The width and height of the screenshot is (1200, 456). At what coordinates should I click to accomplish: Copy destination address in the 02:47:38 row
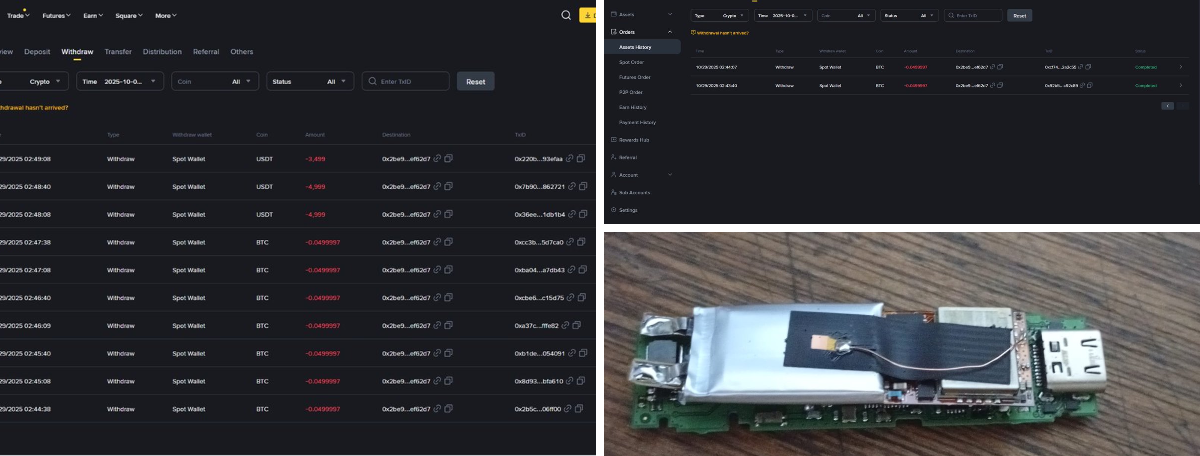coord(449,242)
